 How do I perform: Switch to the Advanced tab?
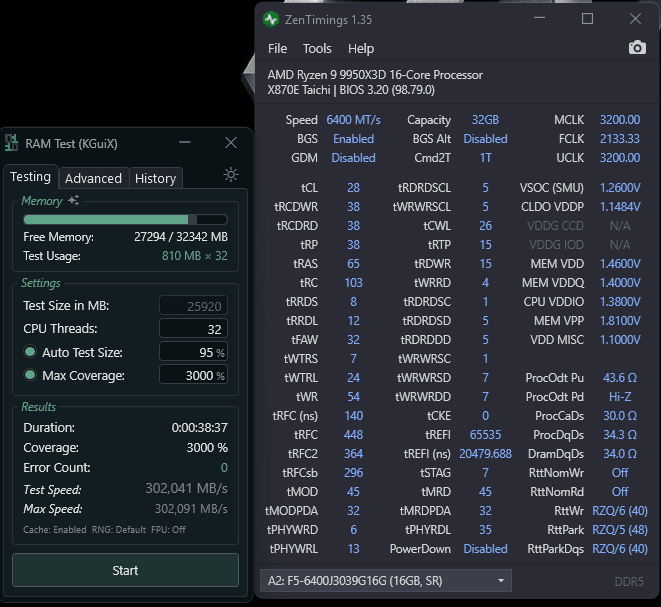pyautogui.click(x=93, y=178)
